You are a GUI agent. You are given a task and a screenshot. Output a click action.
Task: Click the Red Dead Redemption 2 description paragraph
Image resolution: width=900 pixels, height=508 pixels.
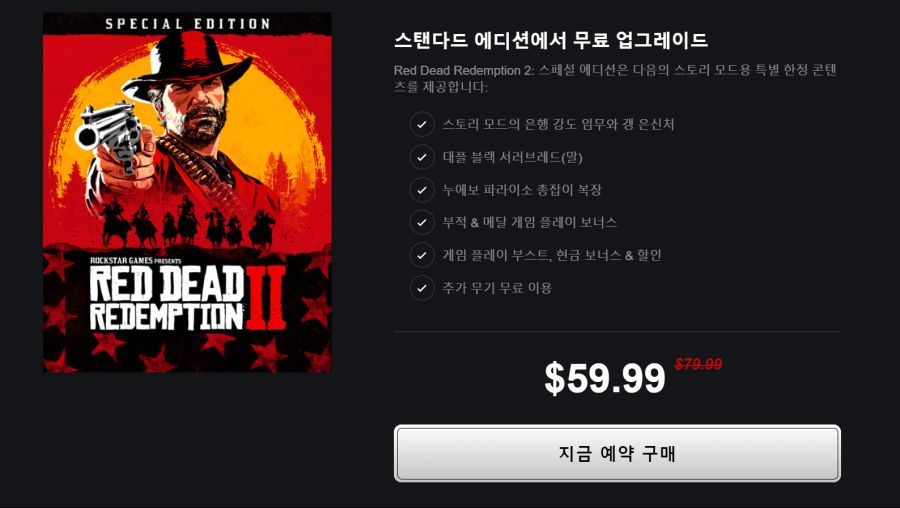(615, 79)
